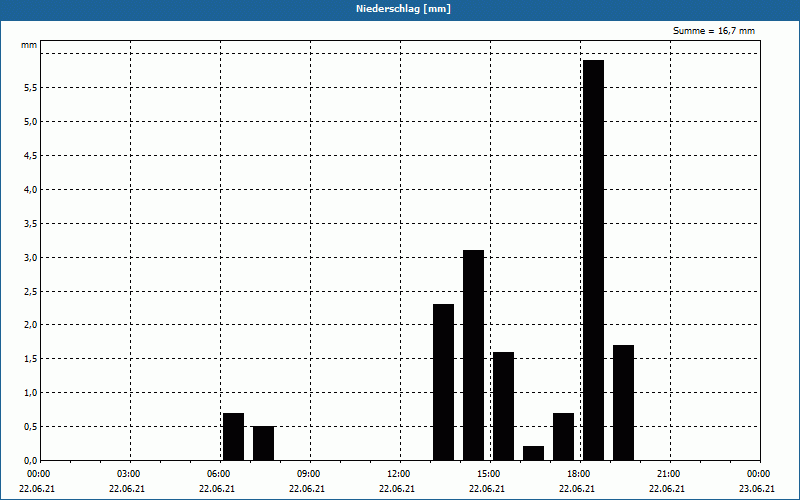The height and width of the screenshot is (500, 800).
Task: Click the 1.7 mm bar after 19:00
Action: (x=623, y=403)
